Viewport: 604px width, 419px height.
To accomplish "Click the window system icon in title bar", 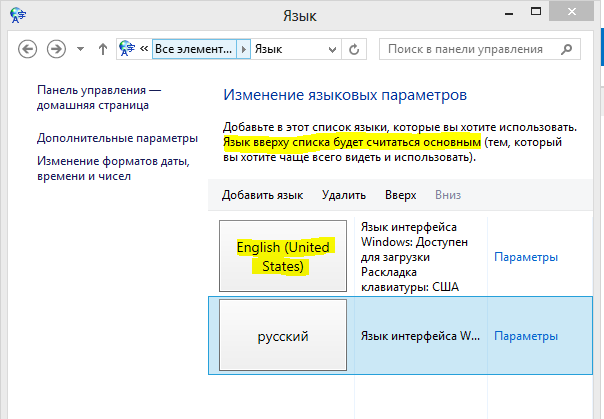I will (x=18, y=15).
